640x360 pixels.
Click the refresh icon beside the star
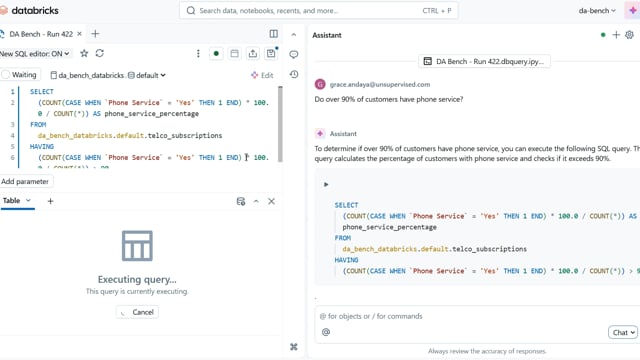coord(100,53)
